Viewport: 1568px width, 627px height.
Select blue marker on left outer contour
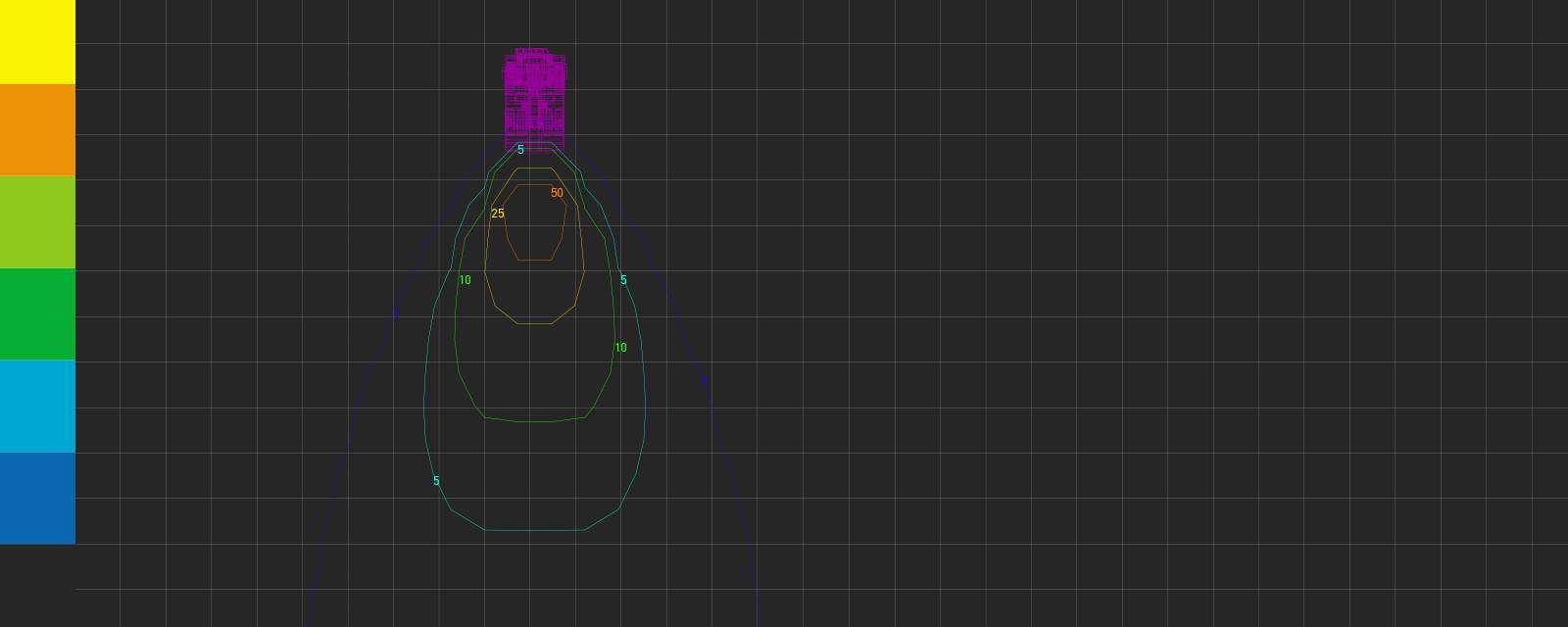click(x=396, y=312)
